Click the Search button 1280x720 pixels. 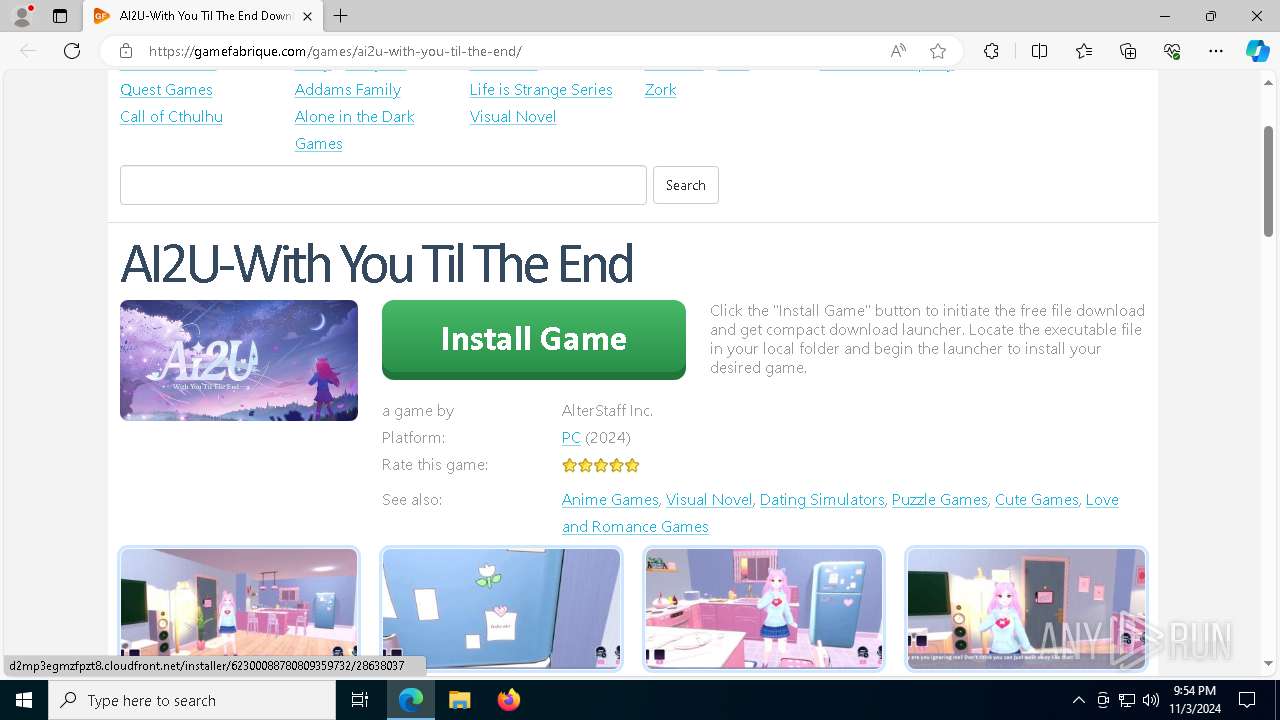point(686,185)
